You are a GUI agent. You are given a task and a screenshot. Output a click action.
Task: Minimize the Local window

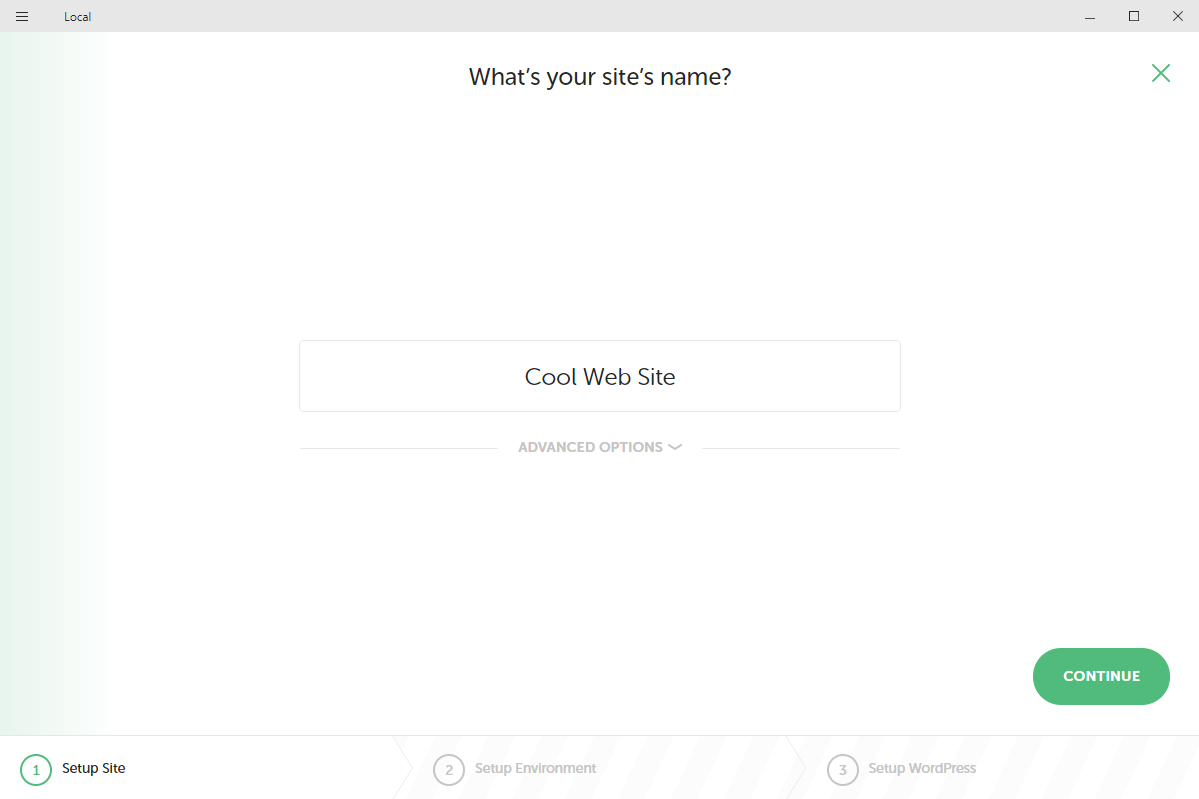(x=1089, y=16)
